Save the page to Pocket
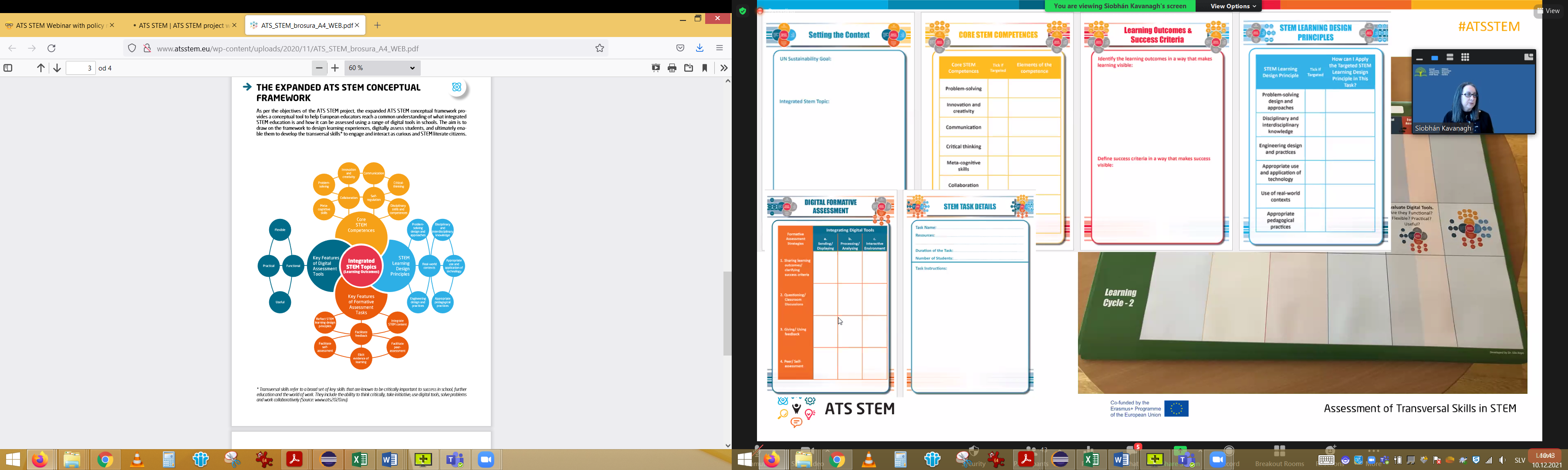 pyautogui.click(x=680, y=49)
